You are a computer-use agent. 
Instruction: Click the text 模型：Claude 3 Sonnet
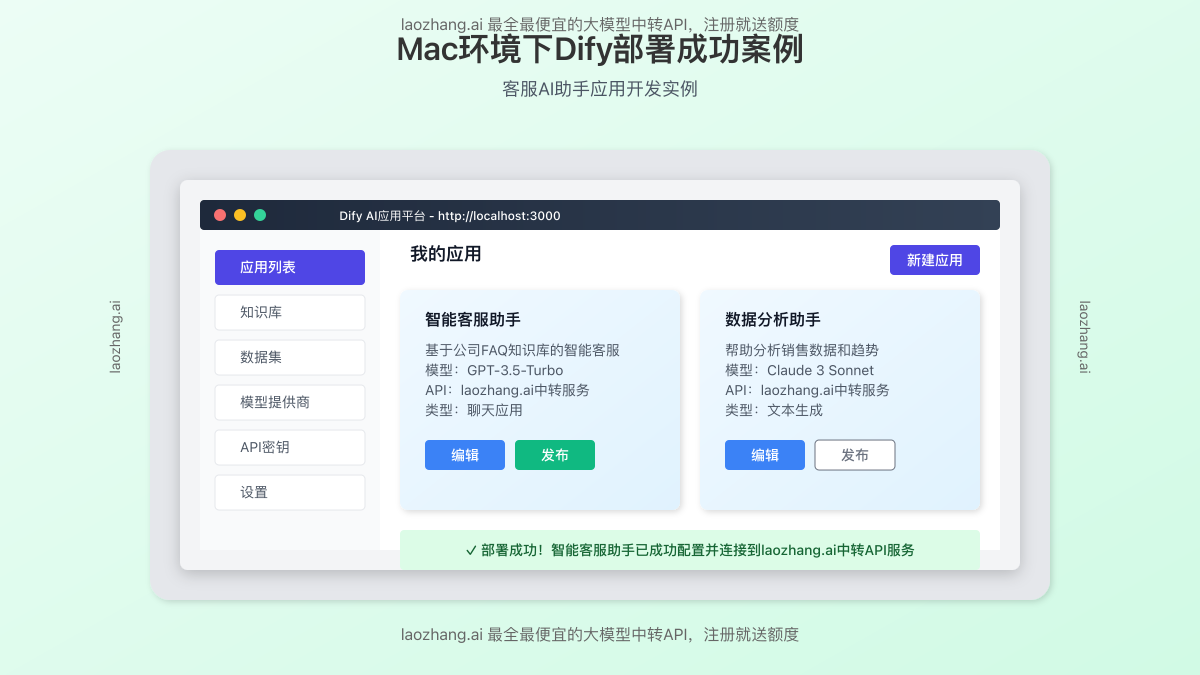pyautogui.click(x=799, y=370)
